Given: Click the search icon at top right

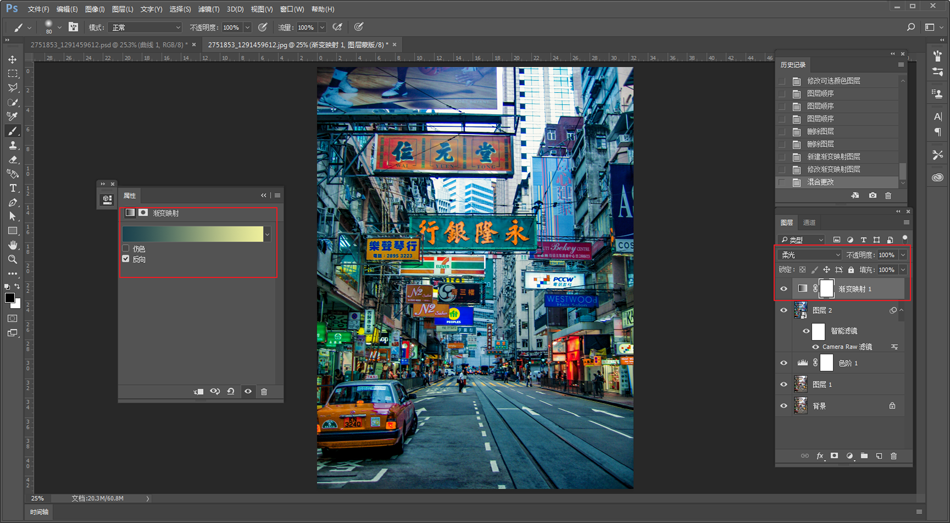Looking at the screenshot, I should pos(911,27).
